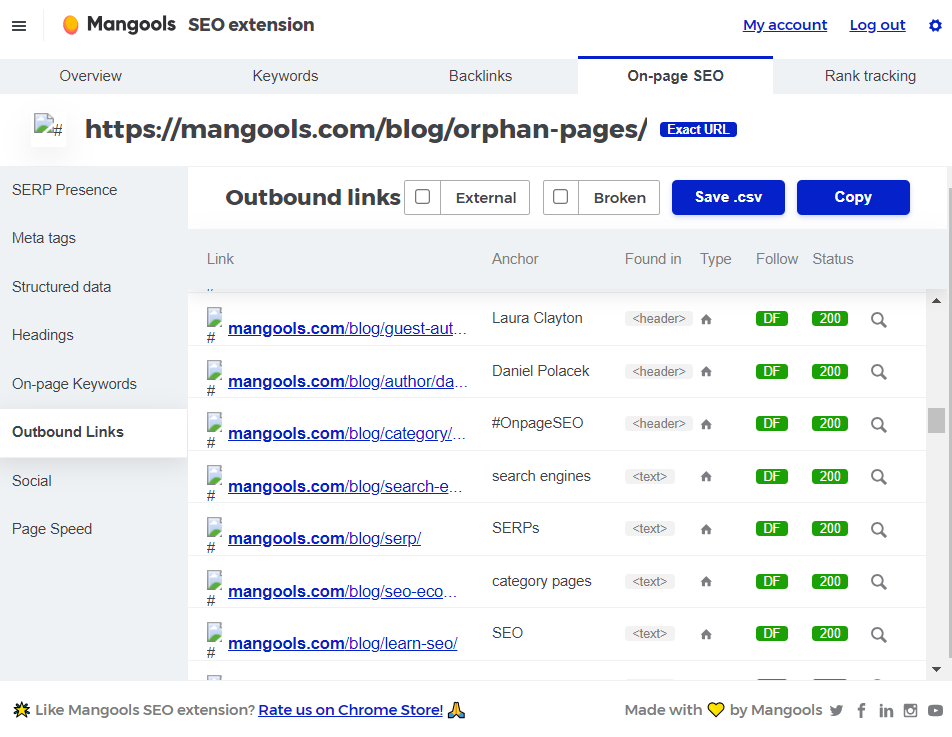Open the Mangools Twitter page

point(836,710)
